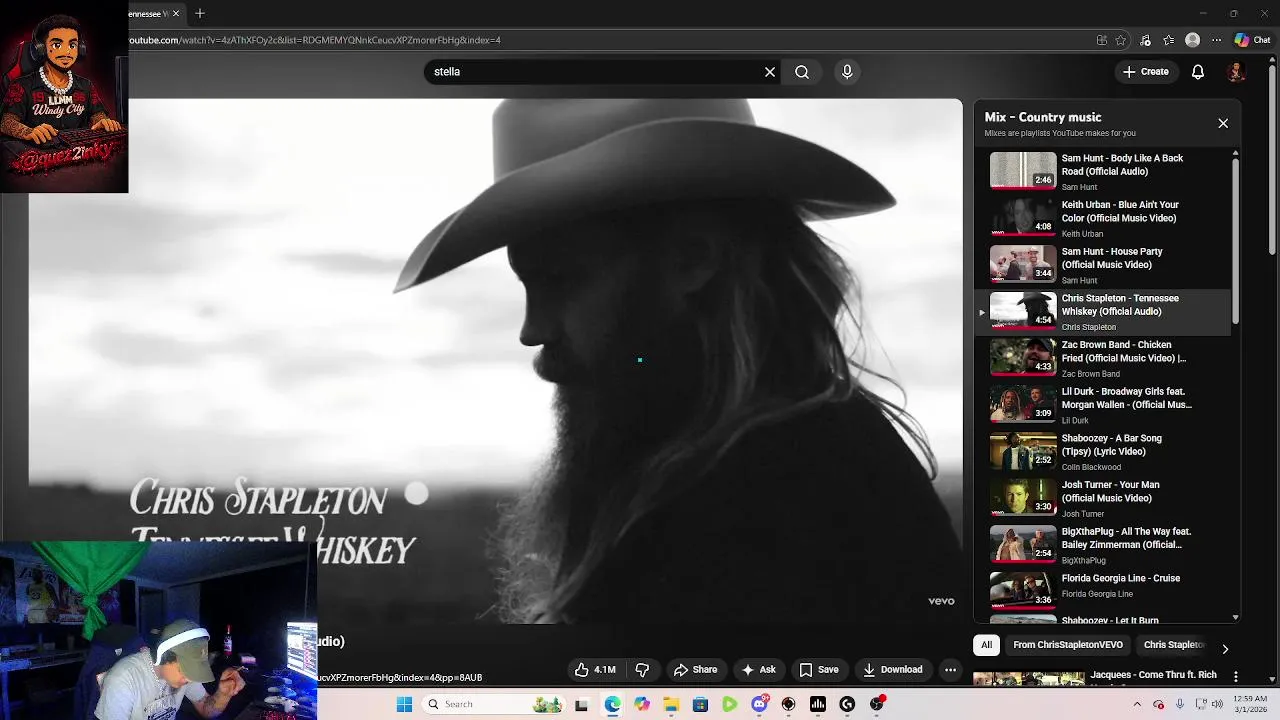This screenshot has width=1280, height=720.
Task: Select From ChrisStapletonVEVO chip
Action: tap(1068, 645)
